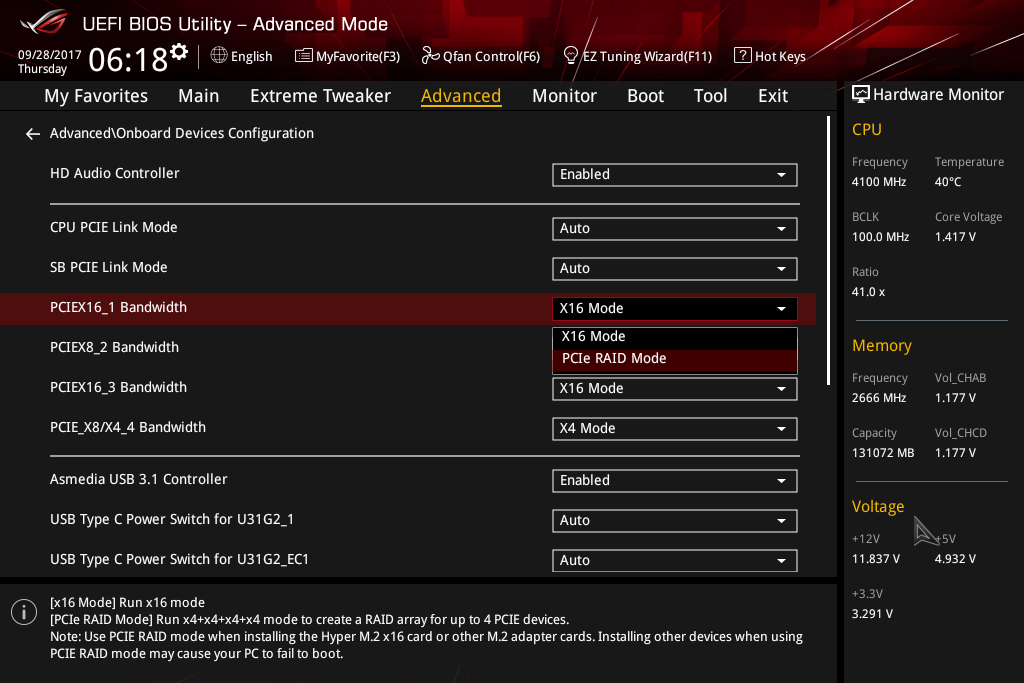Open SB PCIE Link Mode dropdown
This screenshot has height=683, width=1024.
(x=675, y=268)
